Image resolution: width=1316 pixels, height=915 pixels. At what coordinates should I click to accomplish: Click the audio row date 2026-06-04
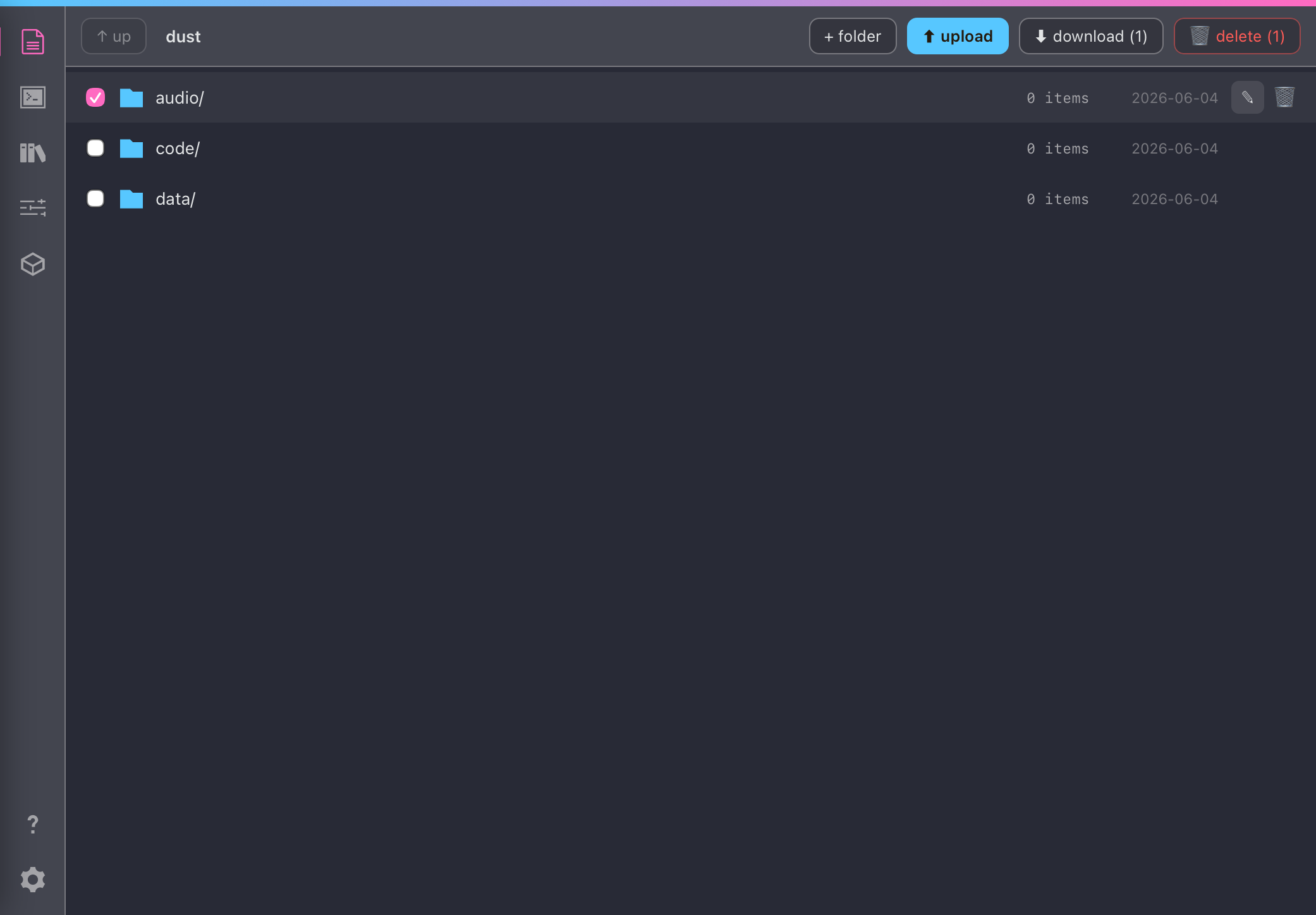pos(1174,98)
